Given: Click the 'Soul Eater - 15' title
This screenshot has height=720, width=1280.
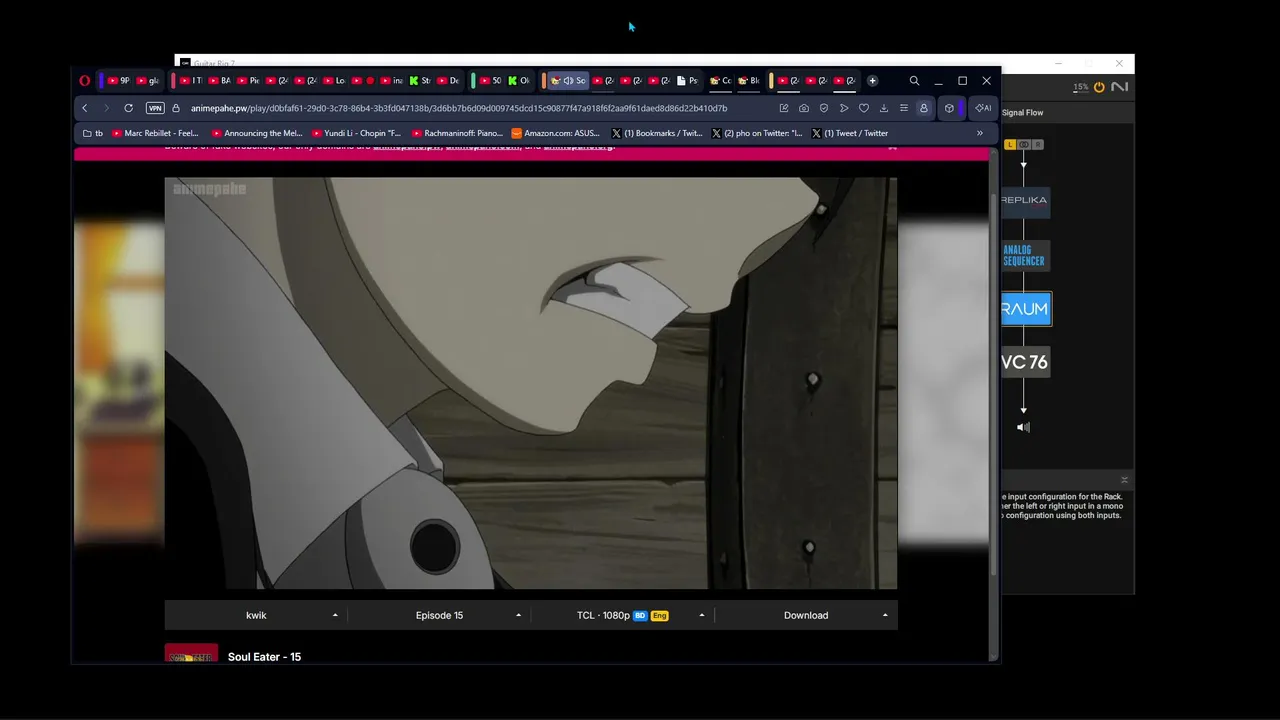Looking at the screenshot, I should [x=264, y=657].
